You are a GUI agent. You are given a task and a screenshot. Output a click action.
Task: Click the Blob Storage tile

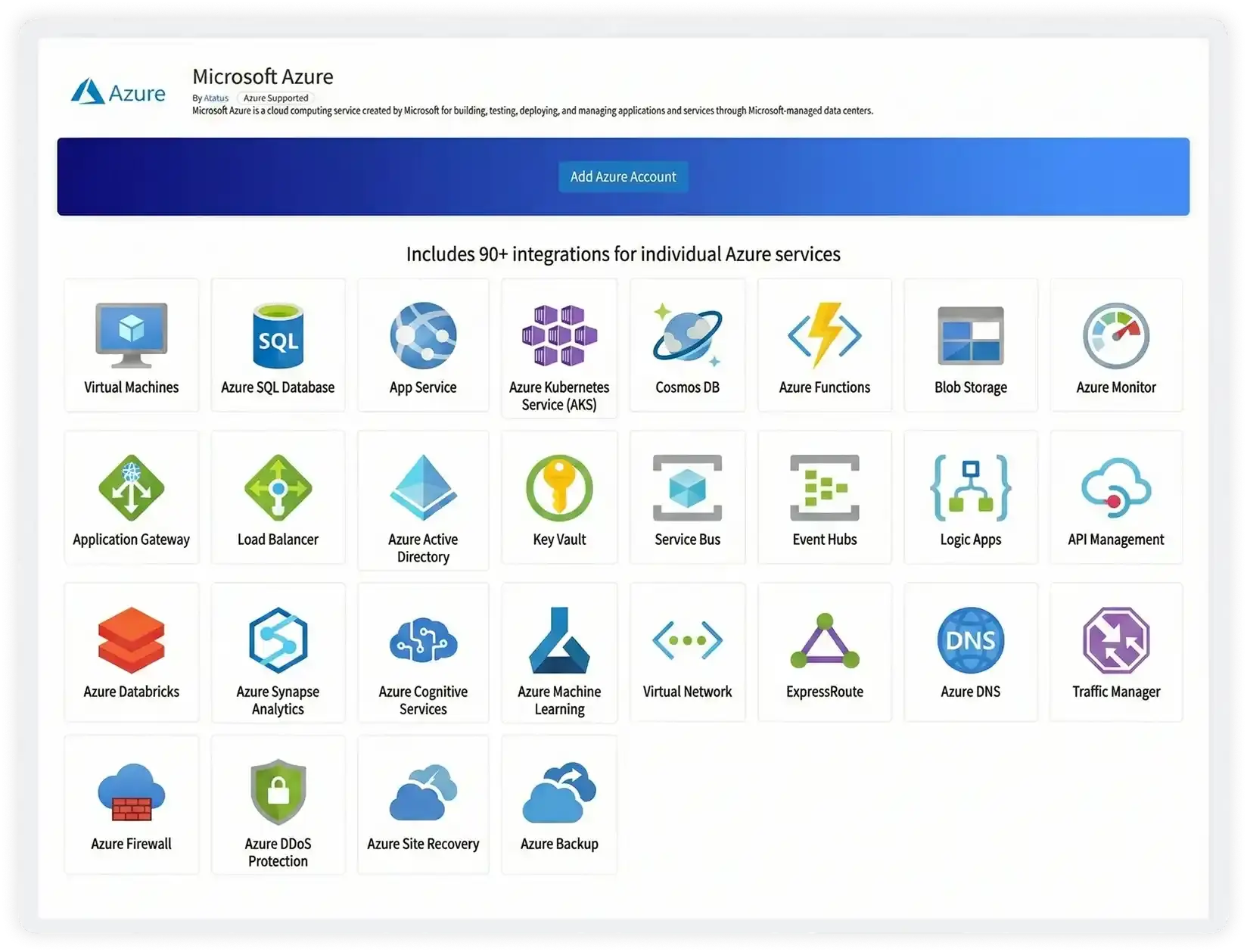[970, 344]
